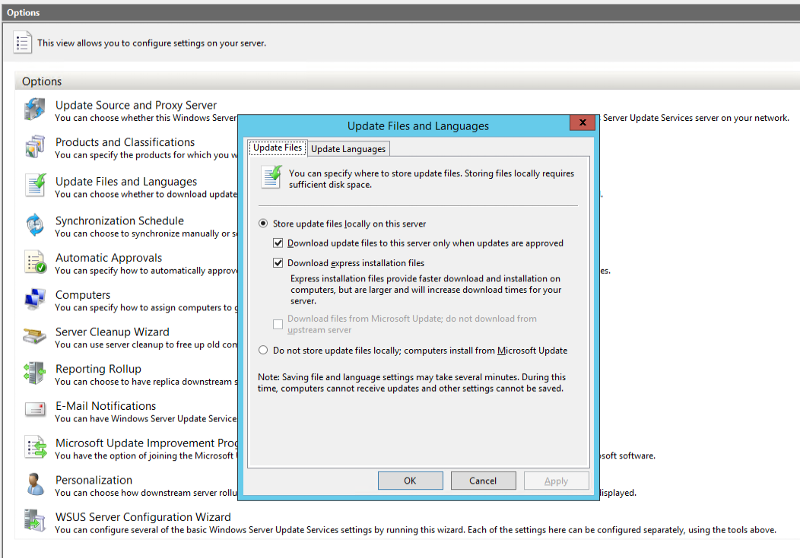The height and width of the screenshot is (558, 800).
Task: Toggle Download express installation files checkbox
Action: (x=278, y=263)
